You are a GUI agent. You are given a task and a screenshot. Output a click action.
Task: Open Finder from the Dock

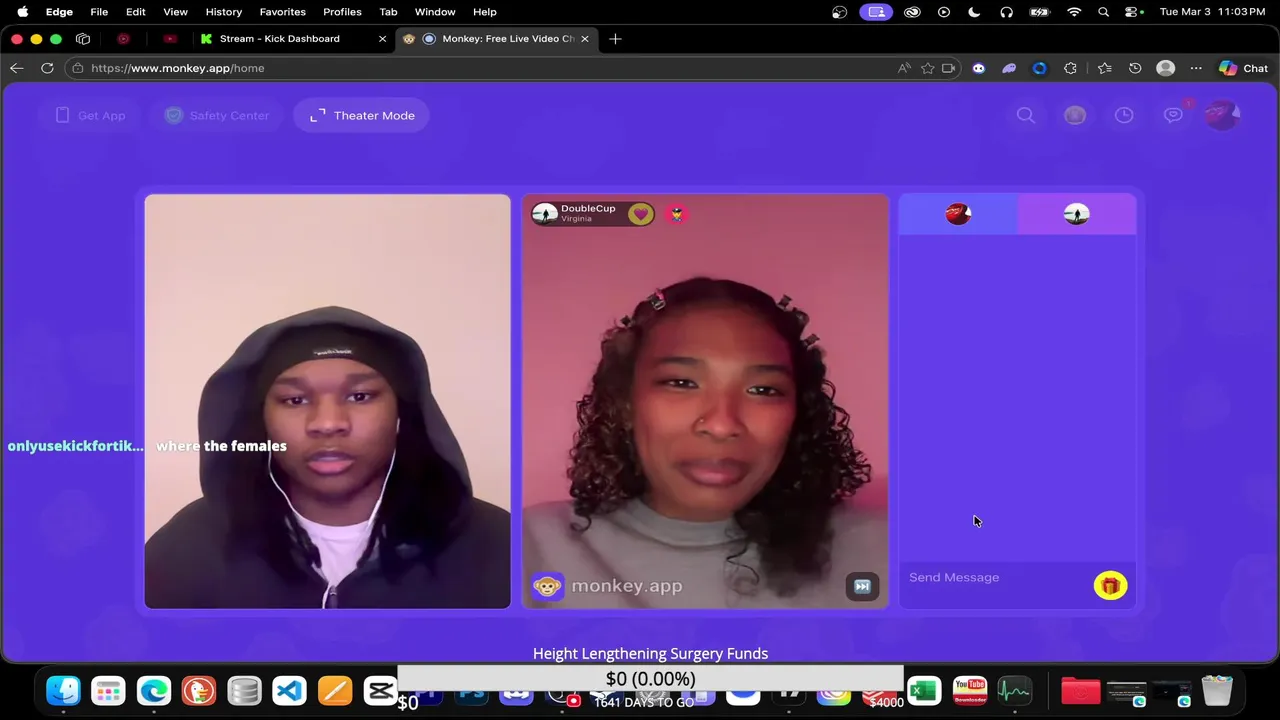[x=63, y=691]
